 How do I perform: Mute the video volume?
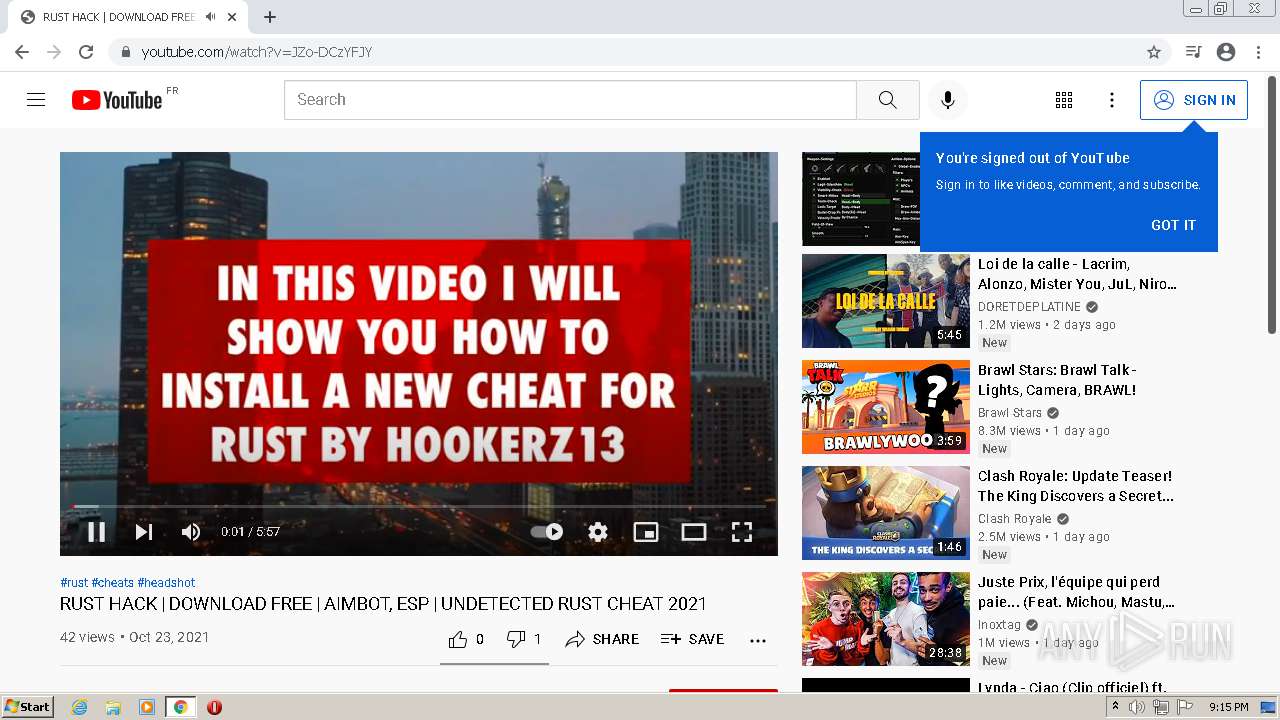tap(191, 532)
